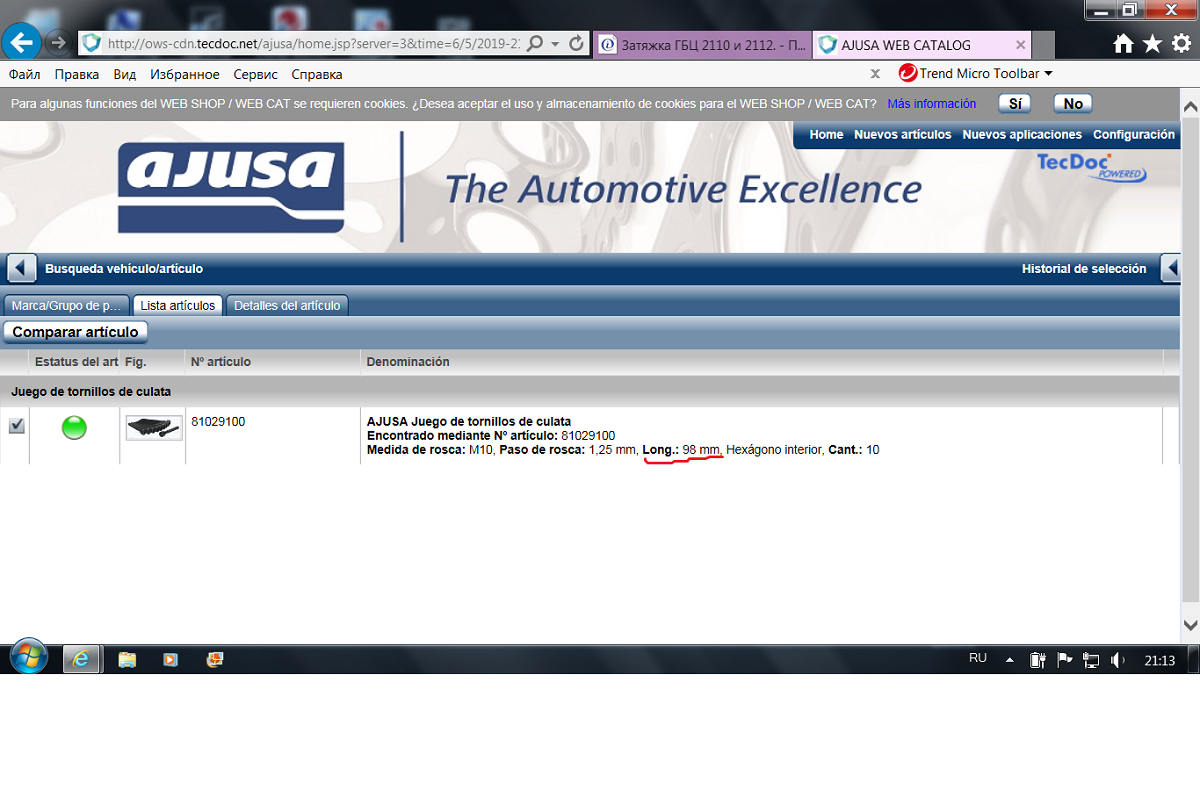Image resolution: width=1200 pixels, height=790 pixels.
Task: Click the page scrollbar up arrow
Action: [1190, 107]
